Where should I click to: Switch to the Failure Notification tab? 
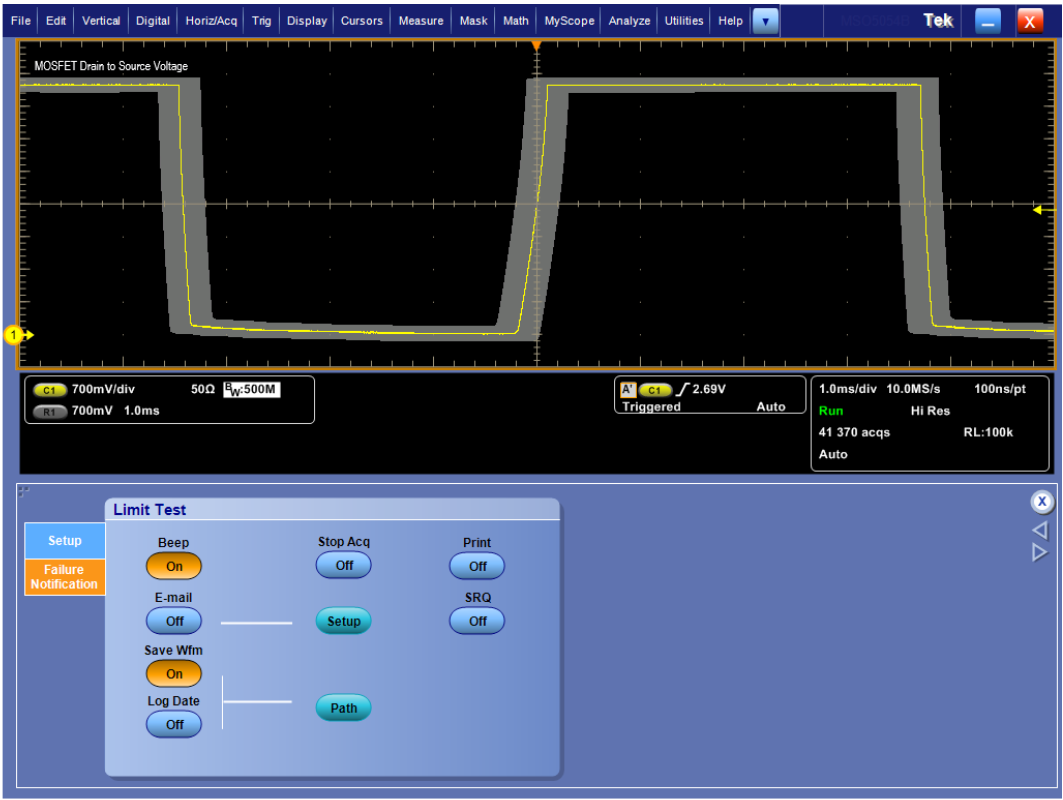64,577
